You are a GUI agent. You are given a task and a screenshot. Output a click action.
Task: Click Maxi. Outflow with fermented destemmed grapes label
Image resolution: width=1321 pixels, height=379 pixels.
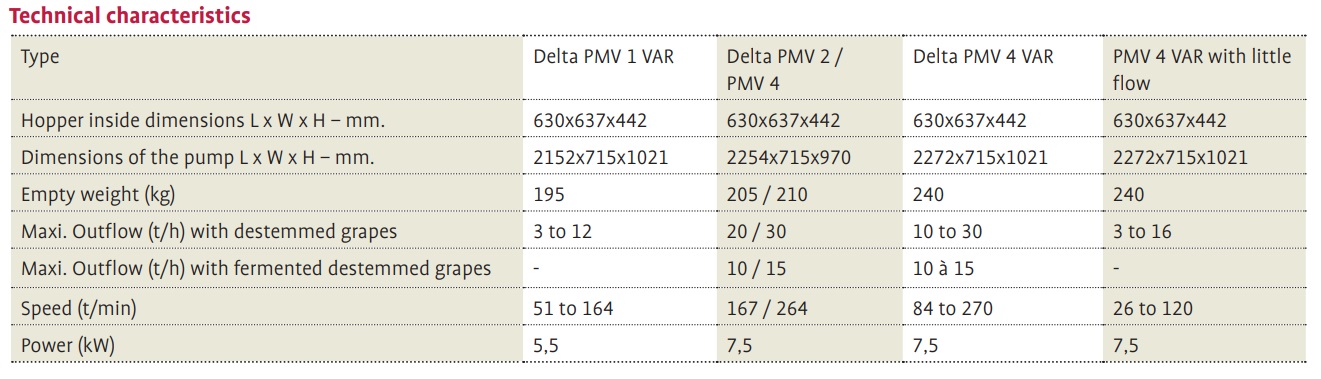tap(256, 269)
